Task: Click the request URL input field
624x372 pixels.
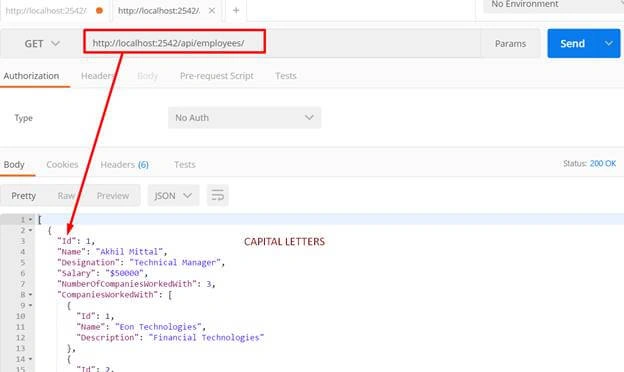Action: click(x=281, y=43)
